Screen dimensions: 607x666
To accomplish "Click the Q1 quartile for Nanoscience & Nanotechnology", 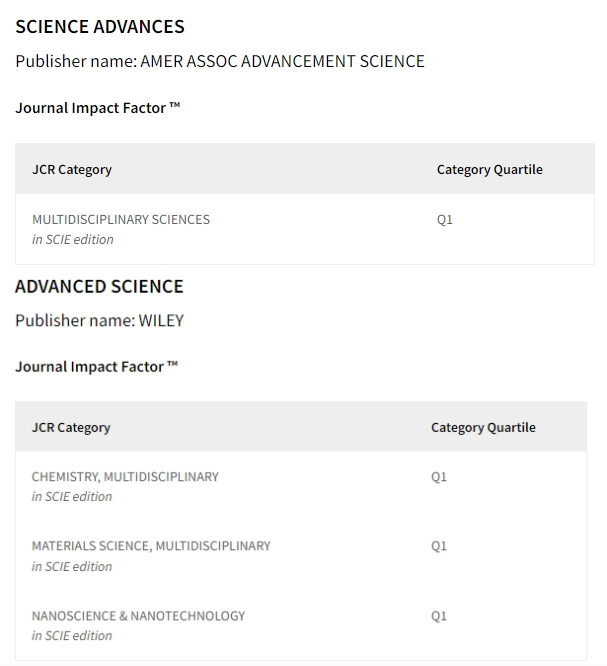I will pyautogui.click(x=439, y=616).
